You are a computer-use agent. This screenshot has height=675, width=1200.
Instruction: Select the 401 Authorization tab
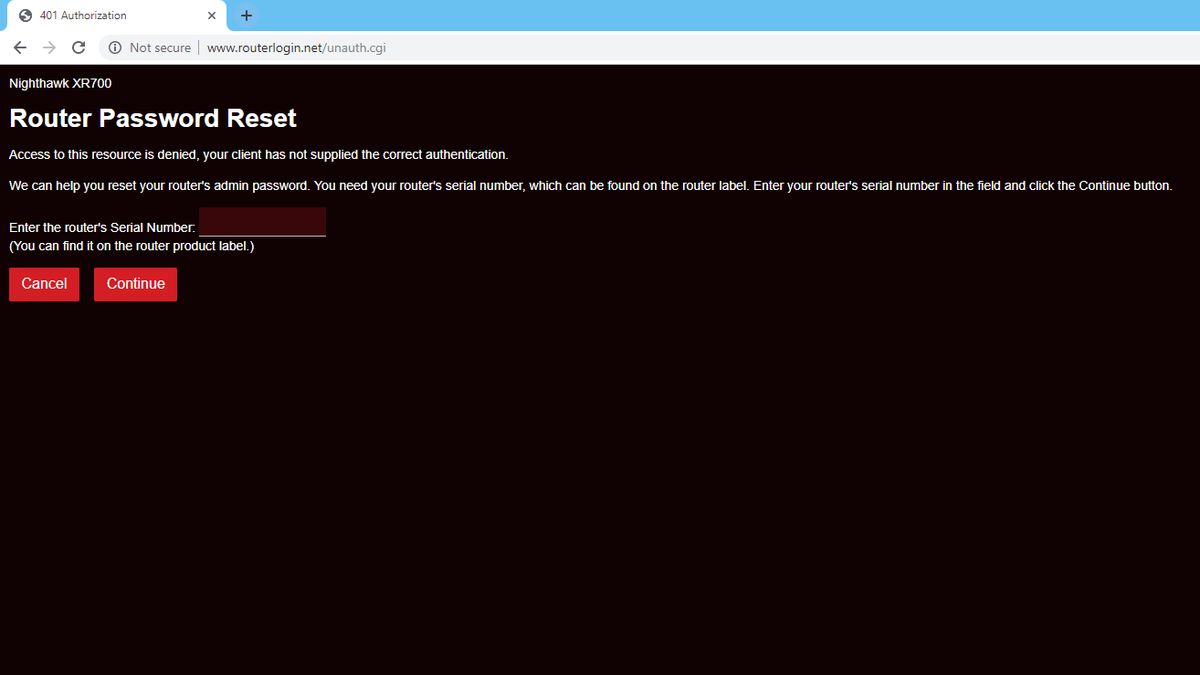pos(110,15)
